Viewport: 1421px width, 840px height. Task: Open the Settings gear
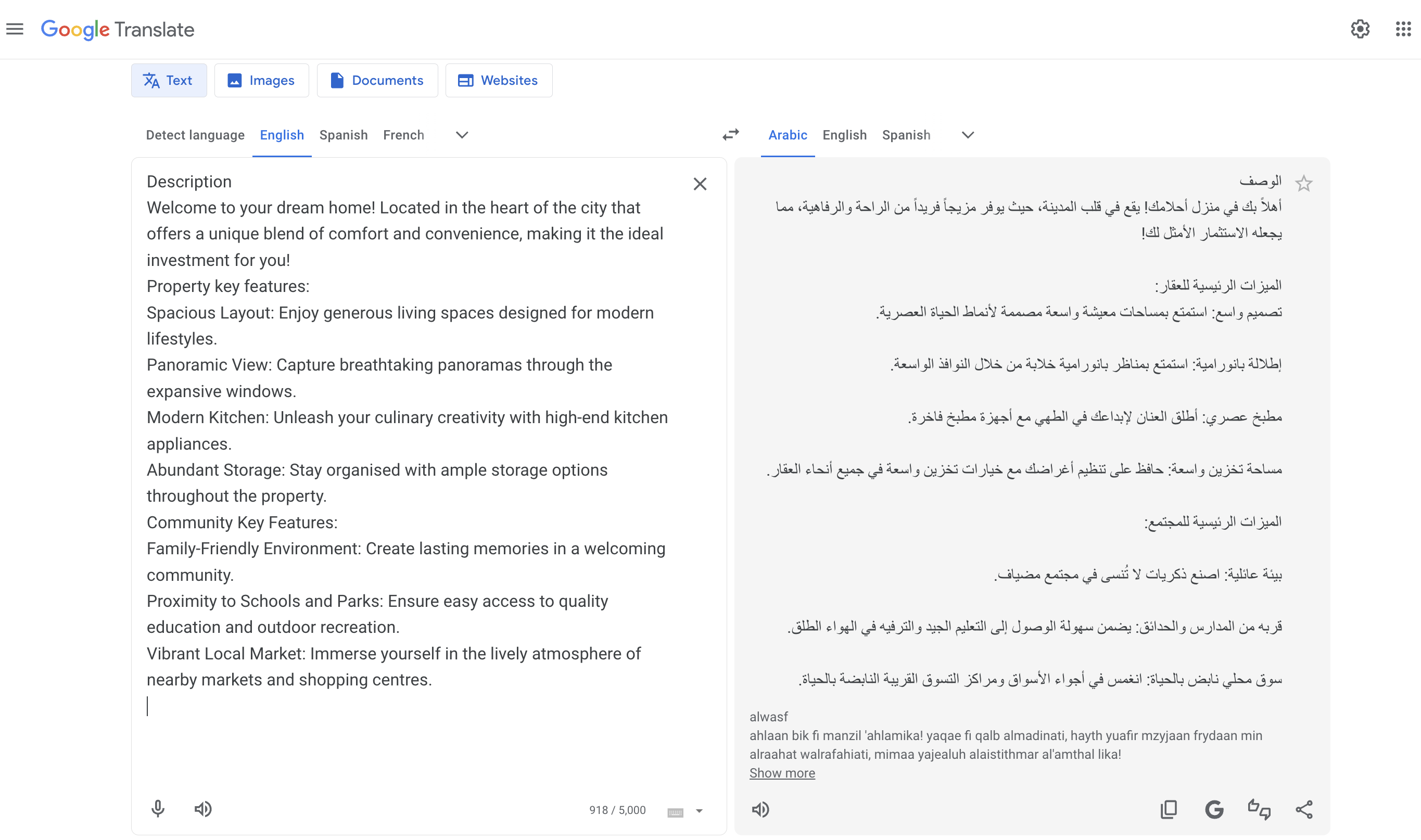point(1360,29)
